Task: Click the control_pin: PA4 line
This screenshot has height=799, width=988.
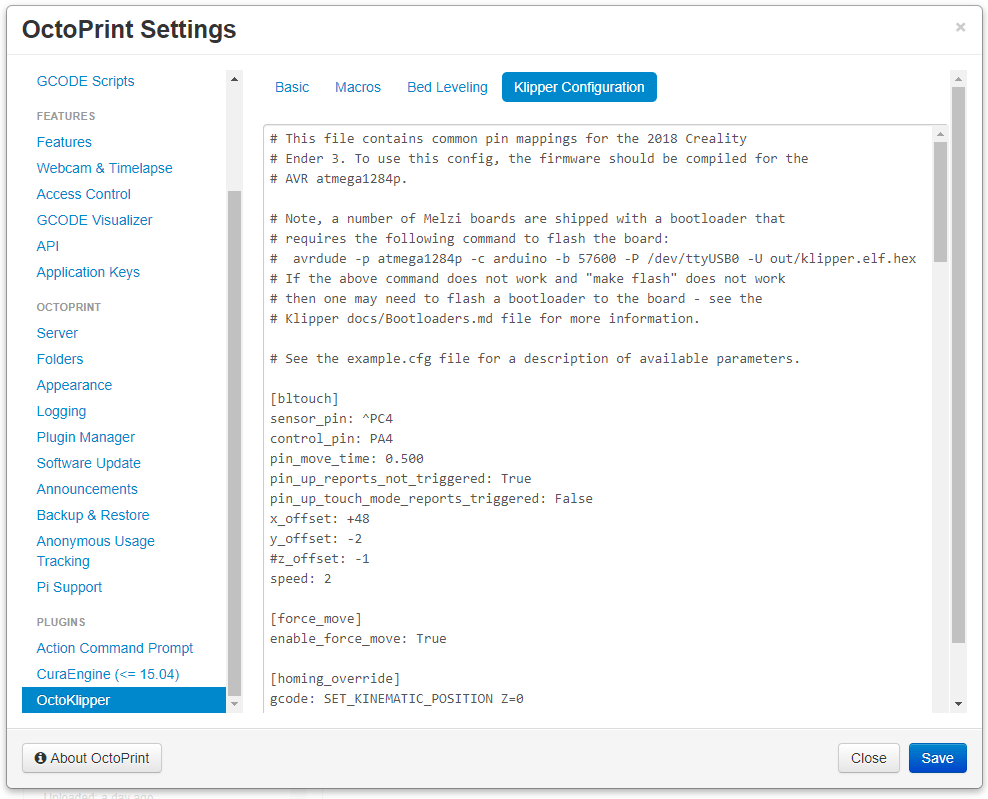Action: point(331,439)
